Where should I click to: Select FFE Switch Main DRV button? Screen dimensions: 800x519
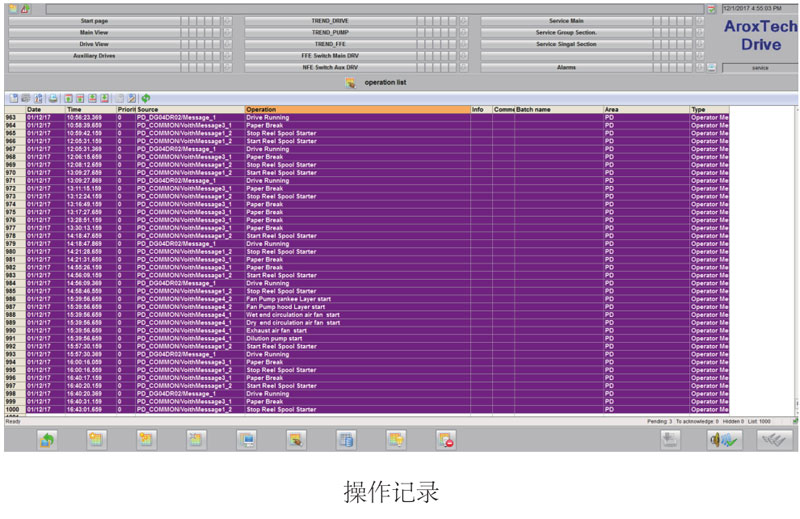click(329, 56)
